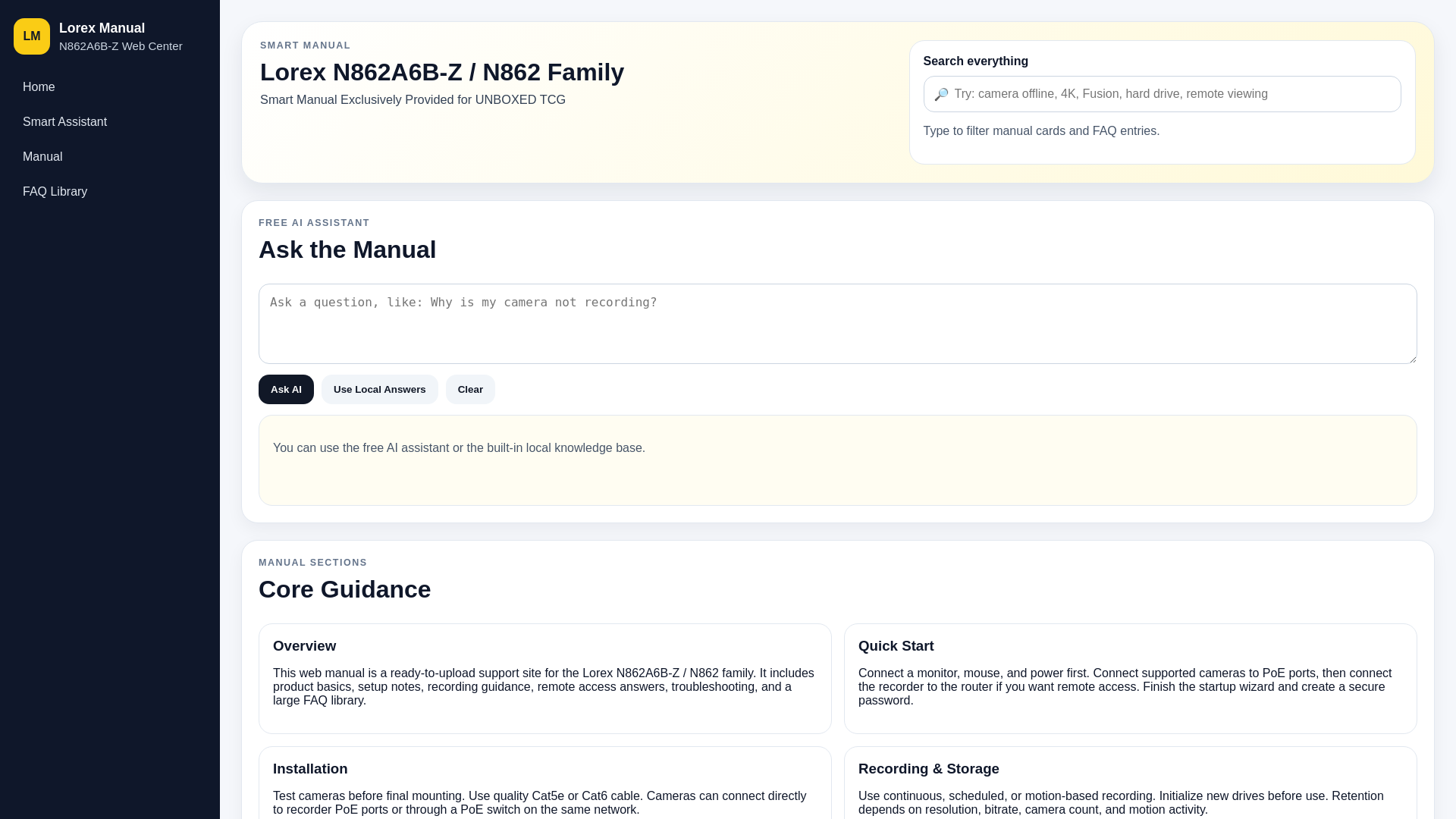Viewport: 1456px width, 819px height.
Task: Click the FREE AI ASSISTANT label
Action: pyautogui.click(x=314, y=223)
